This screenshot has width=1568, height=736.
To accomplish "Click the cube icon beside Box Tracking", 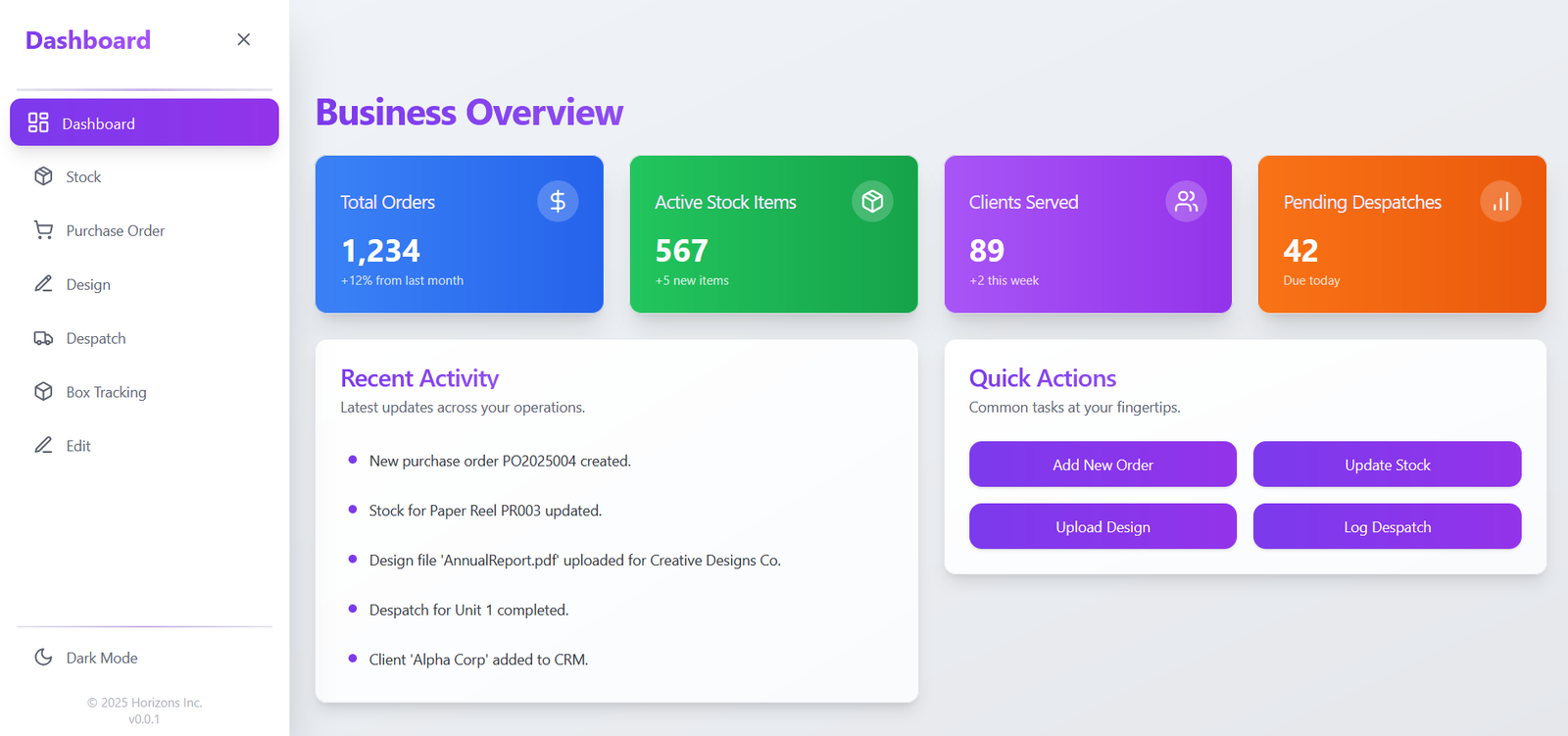I will 43,392.
